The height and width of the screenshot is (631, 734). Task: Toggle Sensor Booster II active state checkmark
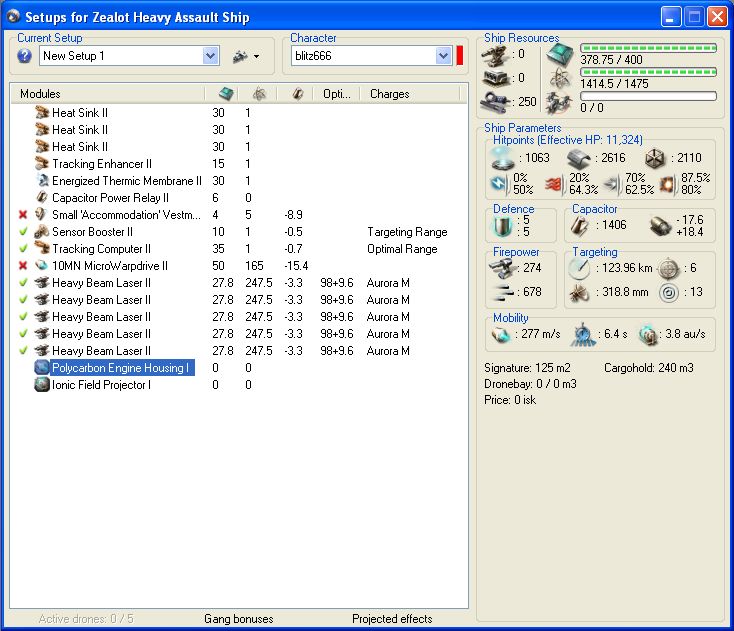click(x=23, y=232)
